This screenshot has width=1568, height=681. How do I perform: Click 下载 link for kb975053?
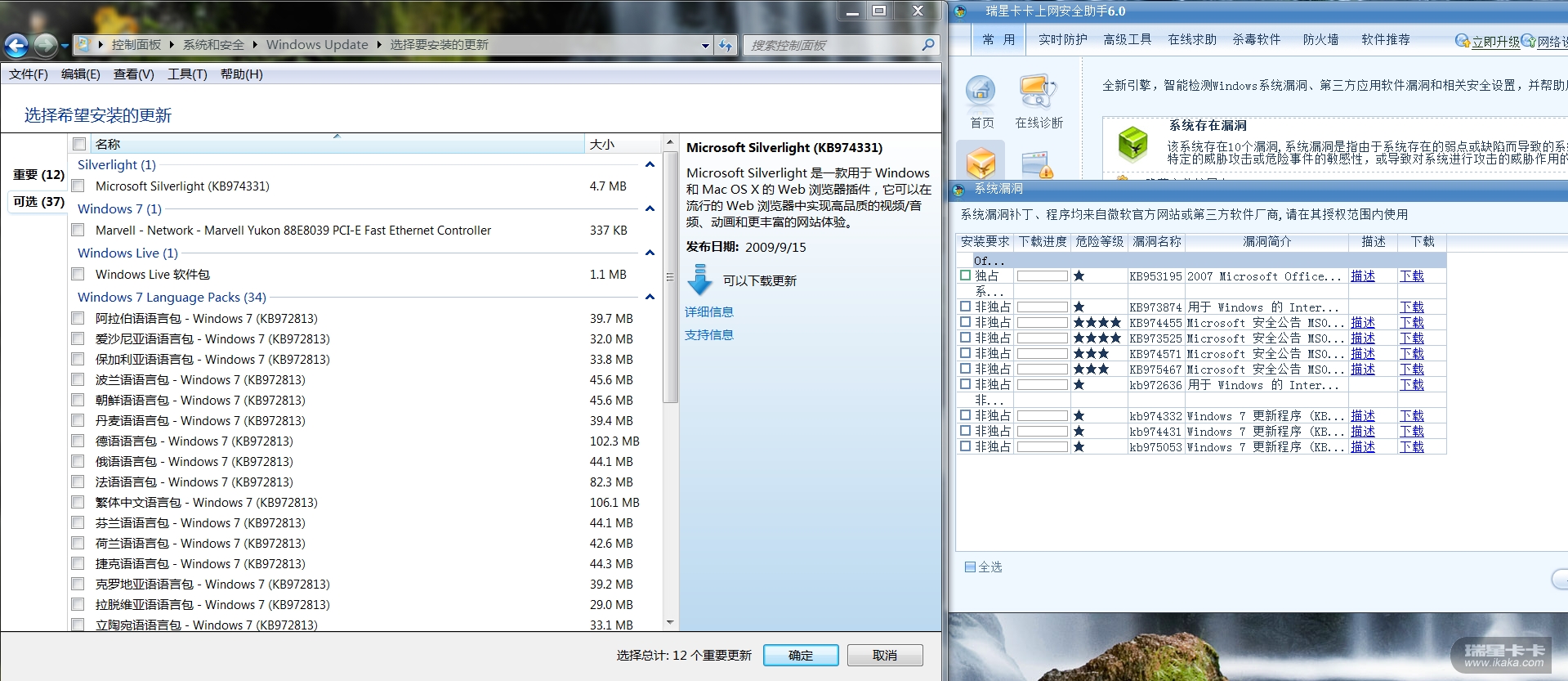point(1412,447)
